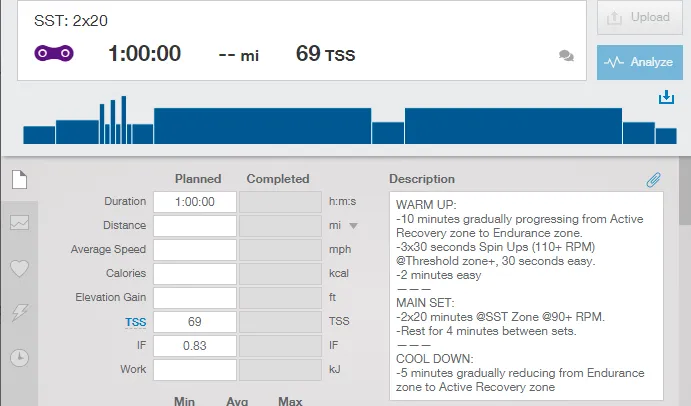Click the planned Distance field

pyautogui.click(x=195, y=226)
